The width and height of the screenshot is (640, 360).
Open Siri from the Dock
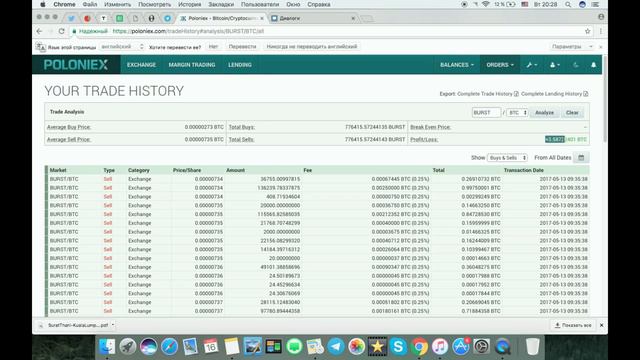(x=149, y=347)
